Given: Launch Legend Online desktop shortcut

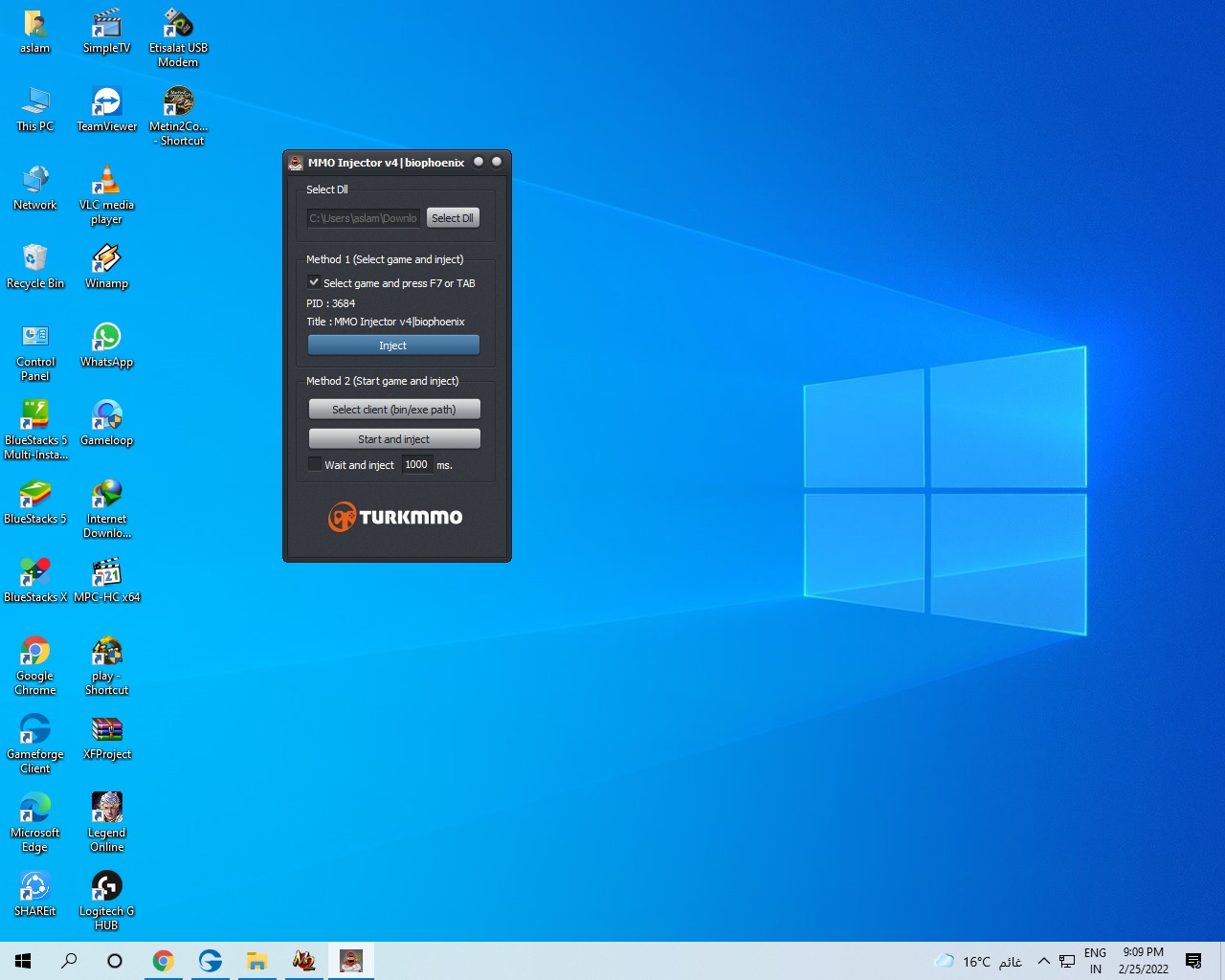Looking at the screenshot, I should tap(106, 823).
